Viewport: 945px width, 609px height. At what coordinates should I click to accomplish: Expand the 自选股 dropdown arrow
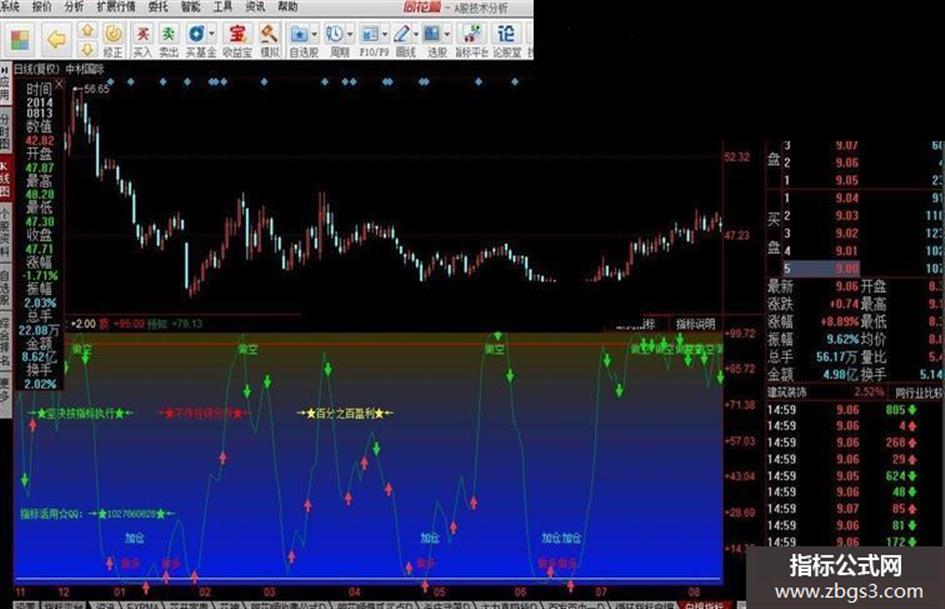pos(315,34)
